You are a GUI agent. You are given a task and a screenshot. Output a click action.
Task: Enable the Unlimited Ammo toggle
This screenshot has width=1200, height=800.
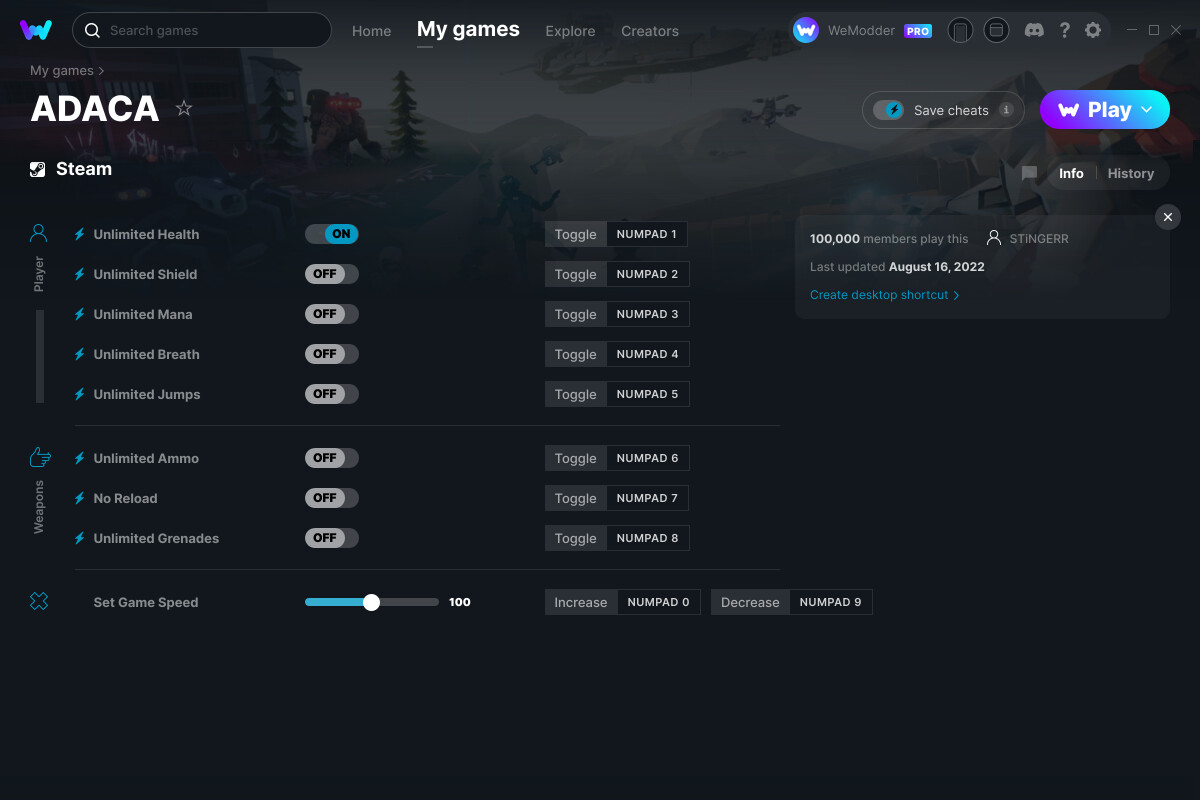pyautogui.click(x=331, y=457)
